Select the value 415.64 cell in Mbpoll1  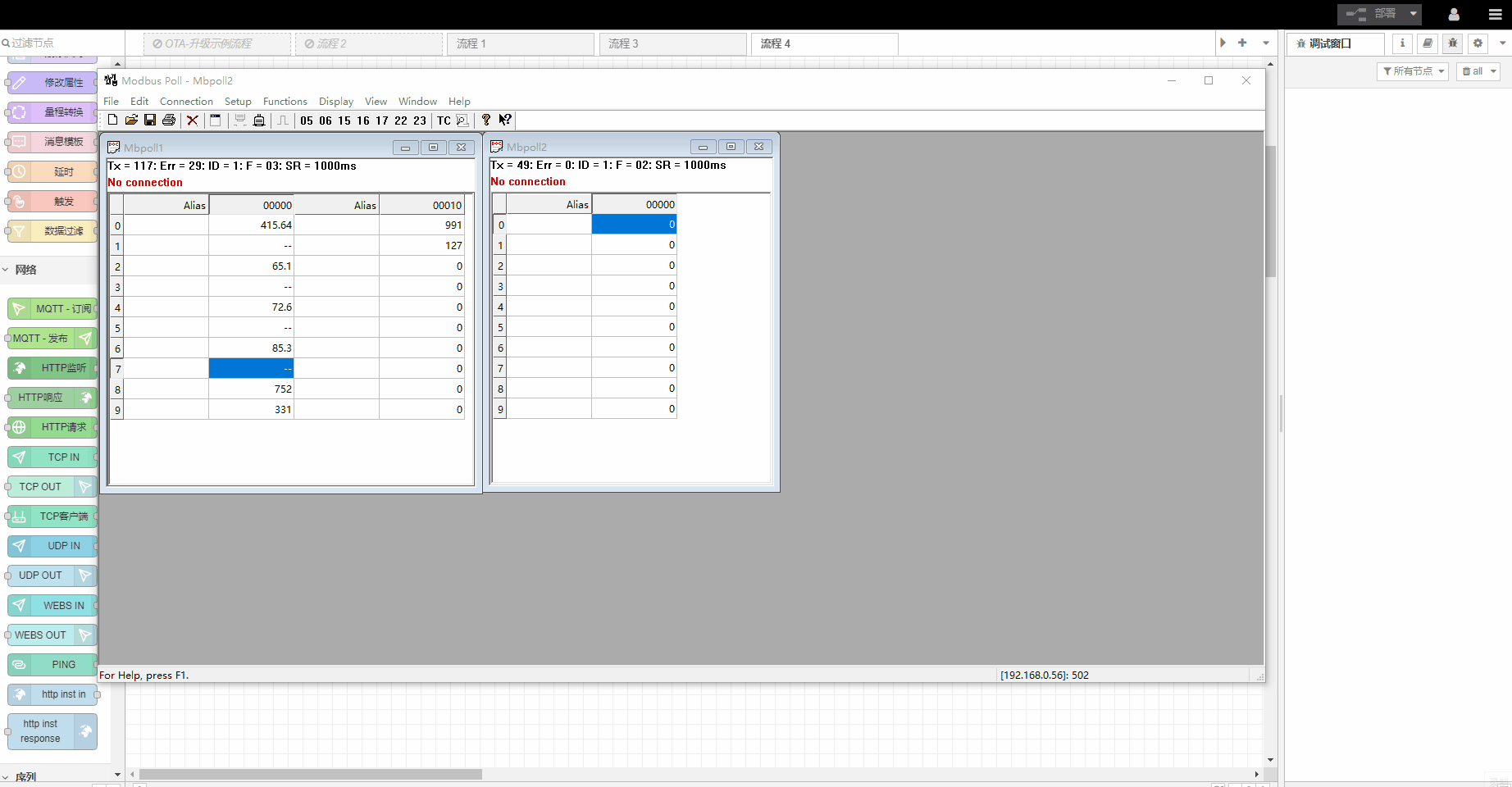tap(252, 225)
